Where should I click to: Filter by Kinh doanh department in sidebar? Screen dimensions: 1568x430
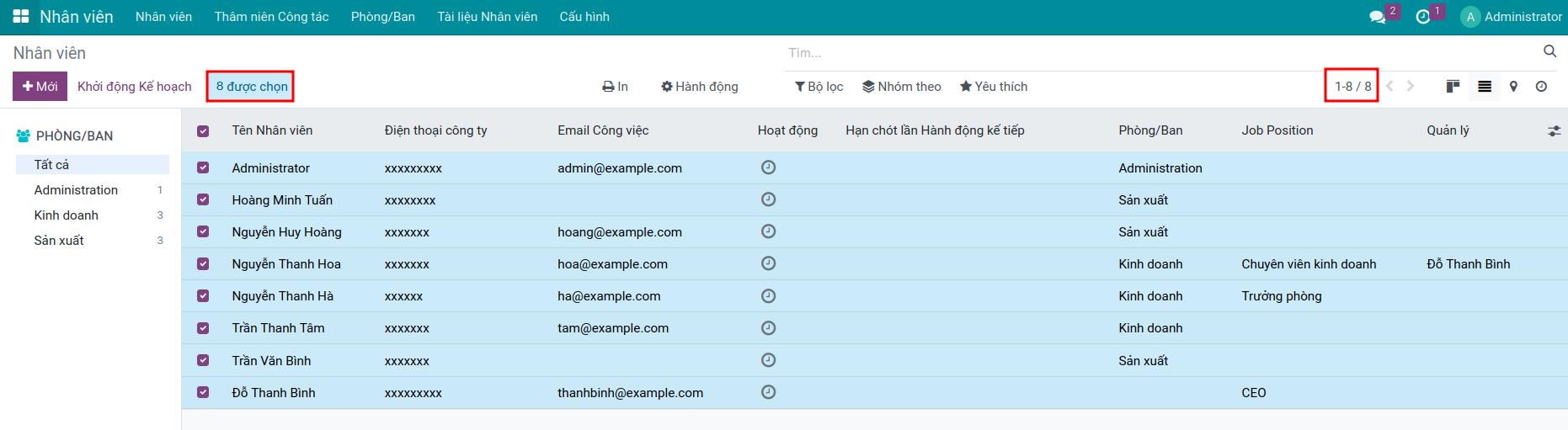67,215
